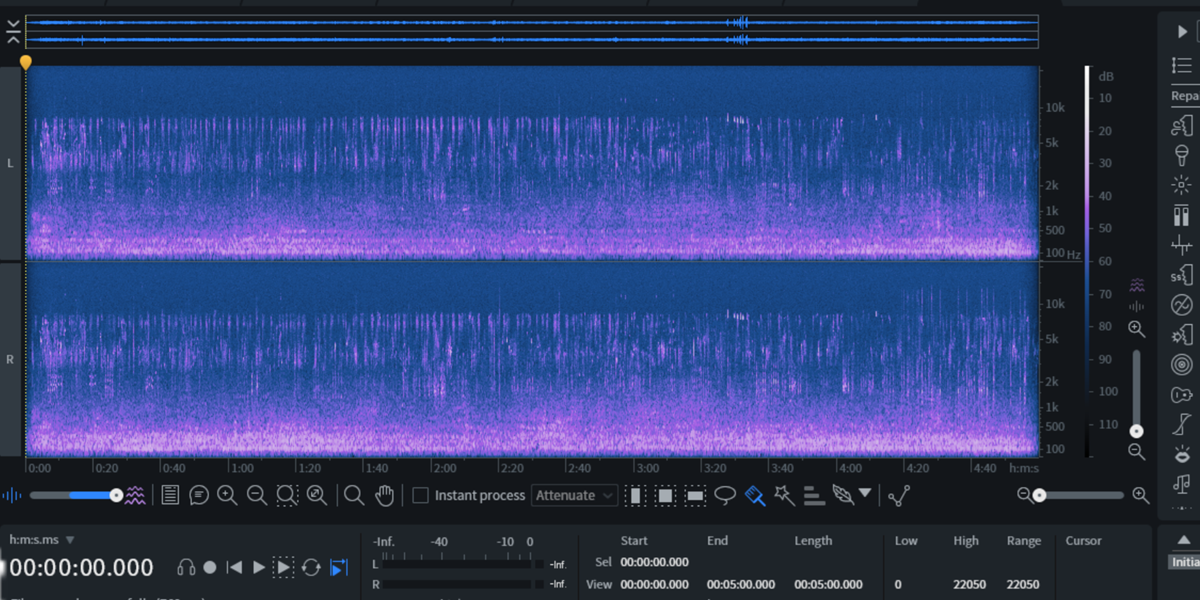Click the spectrogram view icon right of slider
The width and height of the screenshot is (1200, 600).
pyautogui.click(x=135, y=495)
